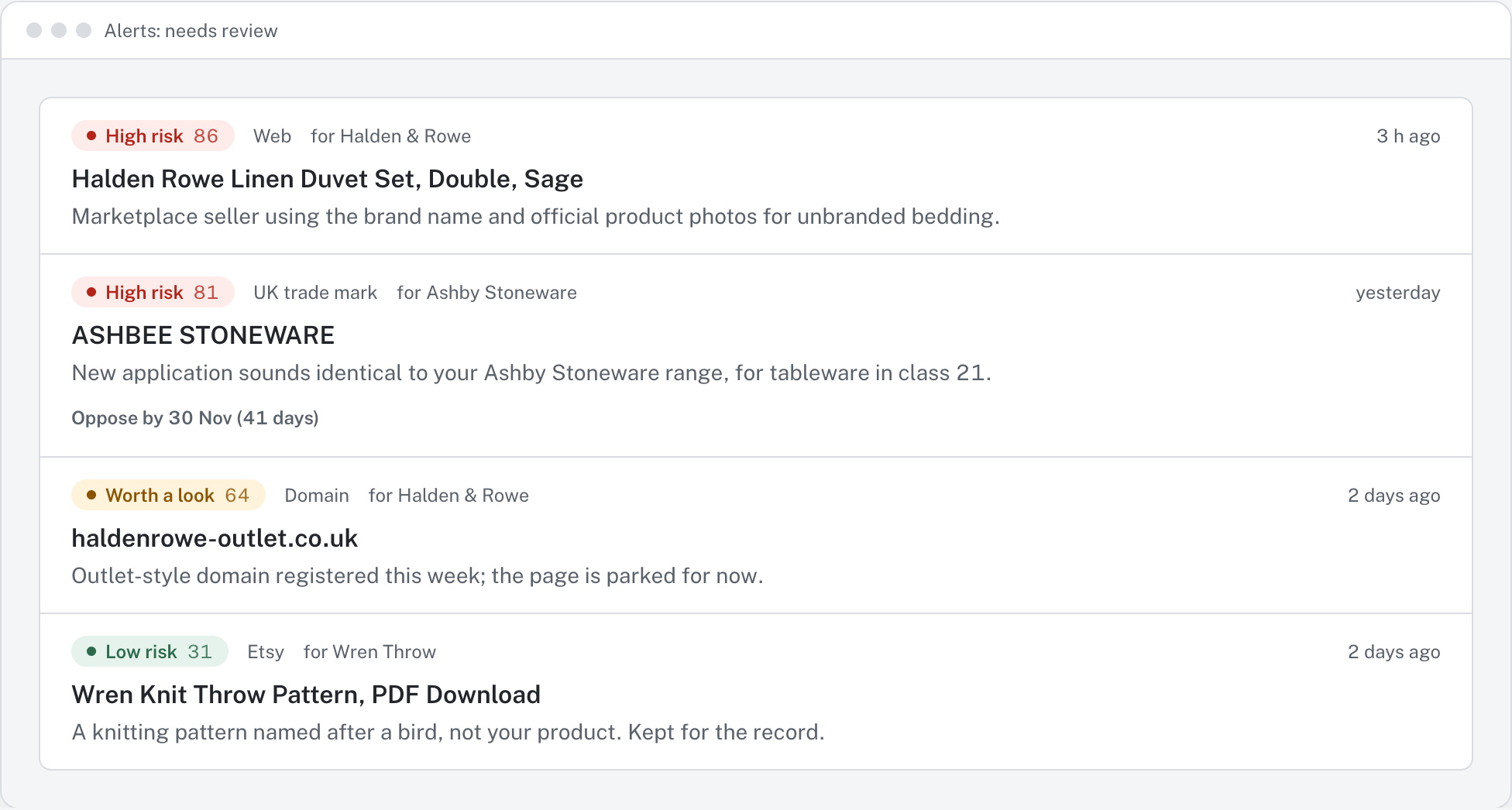Click the knitting pattern description text

448,733
